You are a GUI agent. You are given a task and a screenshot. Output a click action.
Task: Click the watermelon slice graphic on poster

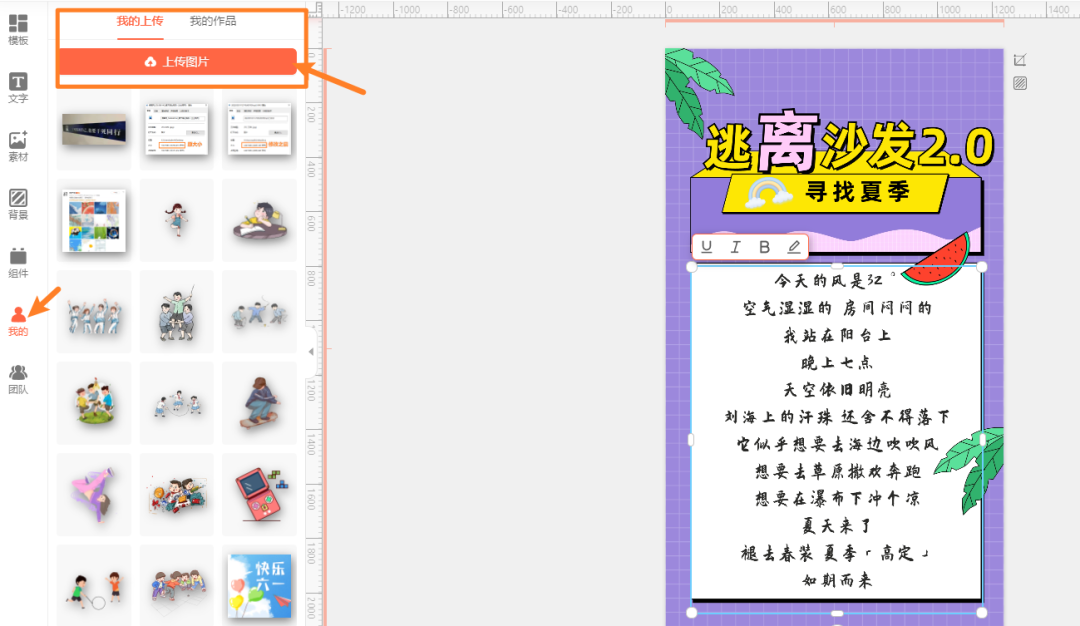pyautogui.click(x=937, y=259)
